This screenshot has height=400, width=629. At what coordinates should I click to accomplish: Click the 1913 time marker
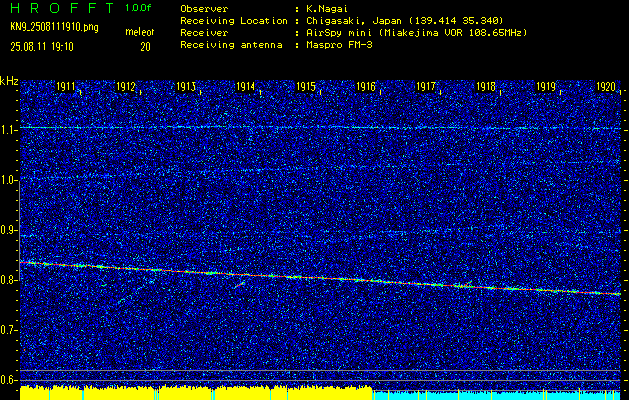186,86
